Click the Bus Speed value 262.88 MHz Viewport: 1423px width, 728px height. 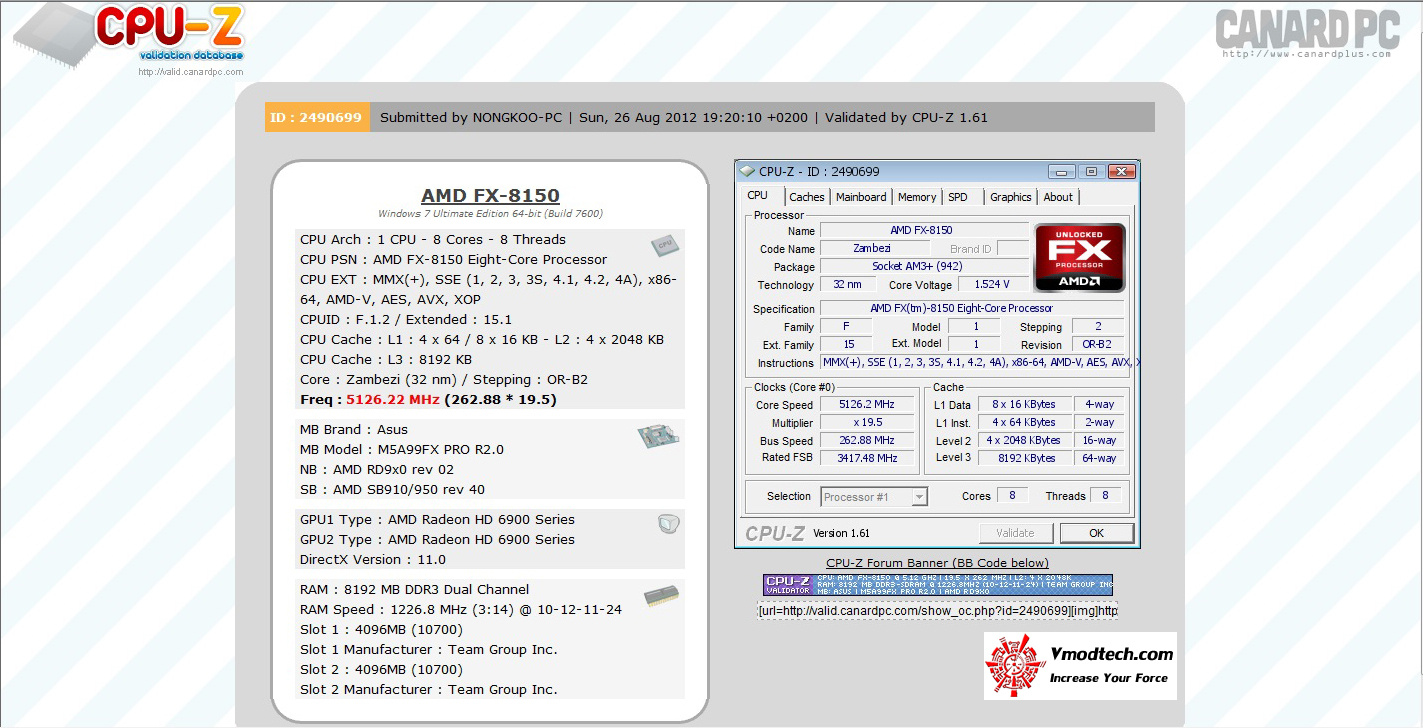[x=867, y=441]
